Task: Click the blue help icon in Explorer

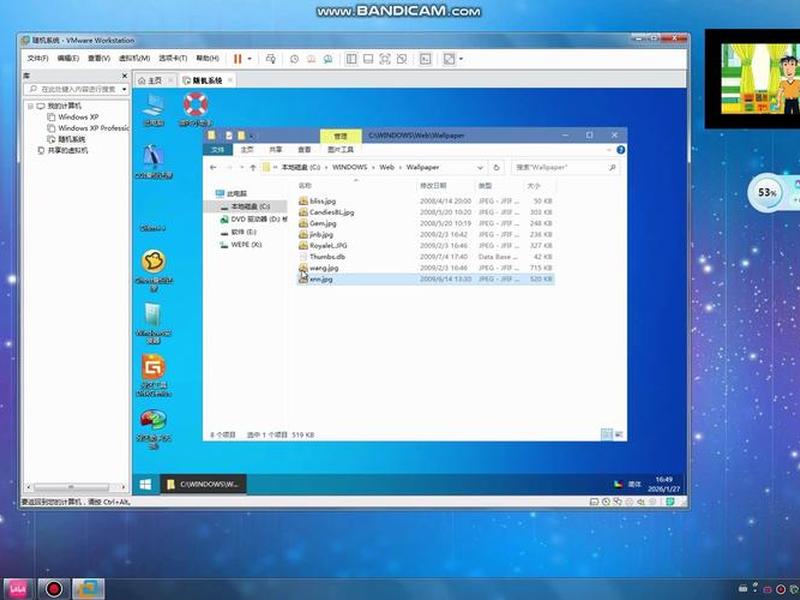Action: pyautogui.click(x=620, y=149)
